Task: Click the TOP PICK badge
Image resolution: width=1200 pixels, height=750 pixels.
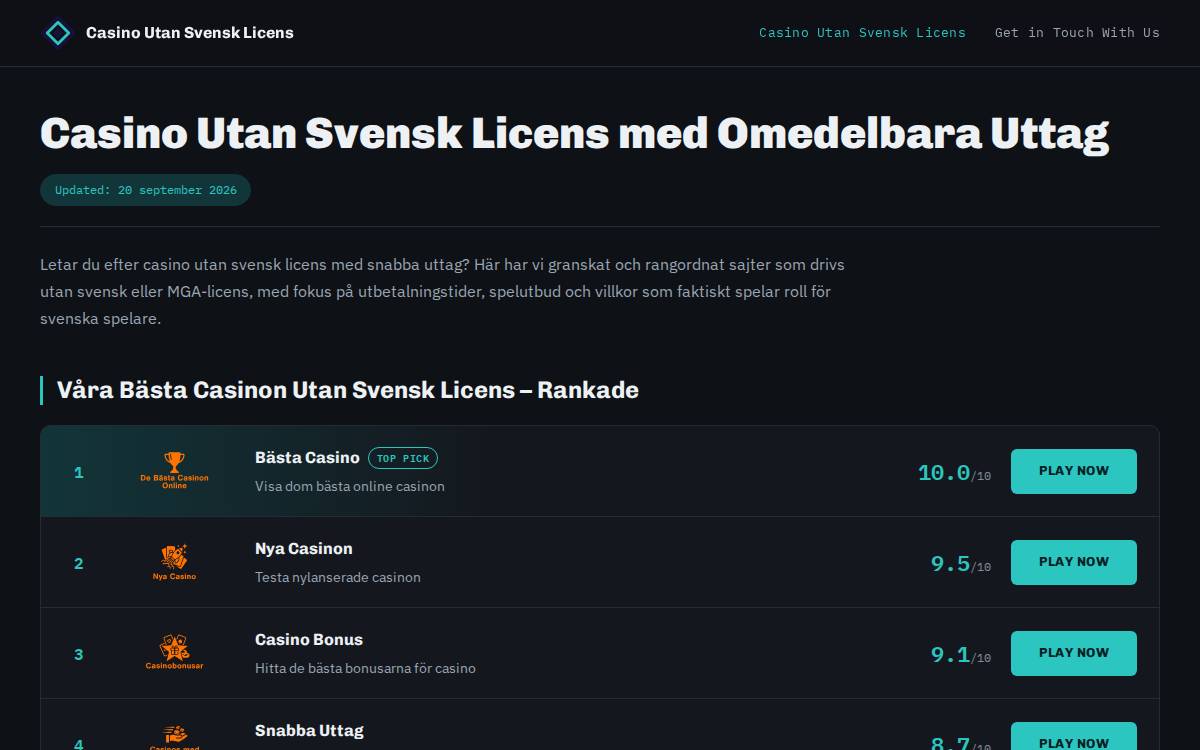Action: 403,458
